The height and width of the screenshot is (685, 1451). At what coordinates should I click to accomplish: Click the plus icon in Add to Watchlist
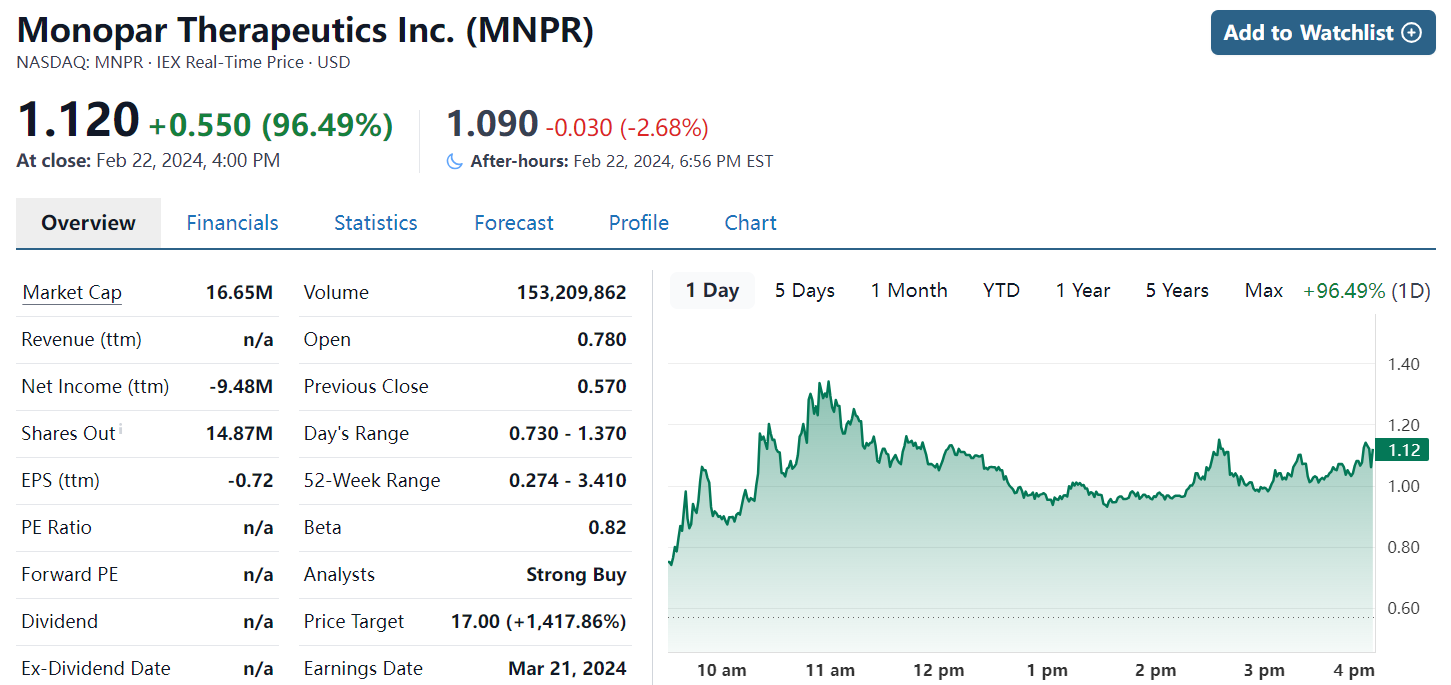coord(1411,33)
